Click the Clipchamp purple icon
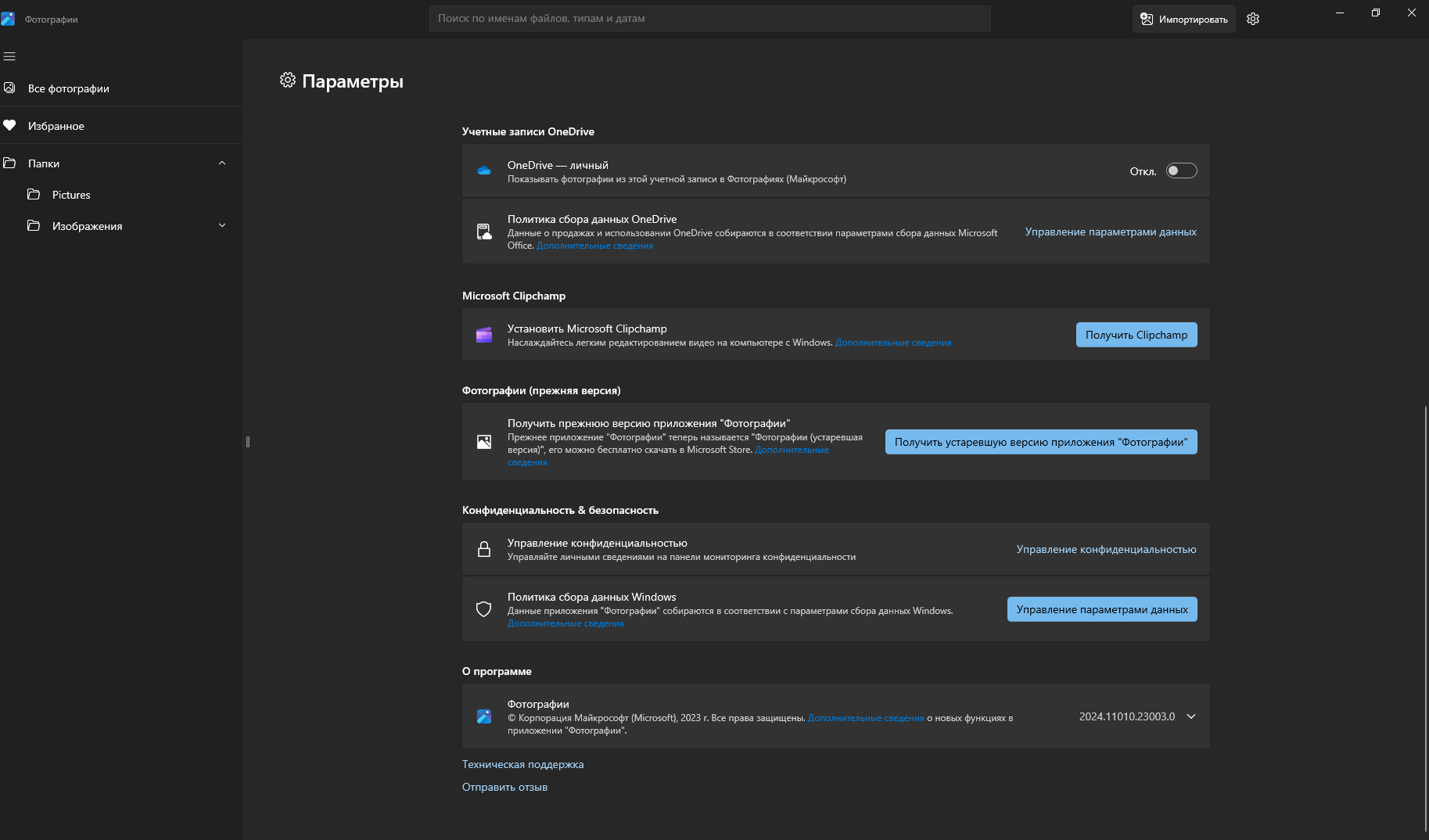 [484, 335]
